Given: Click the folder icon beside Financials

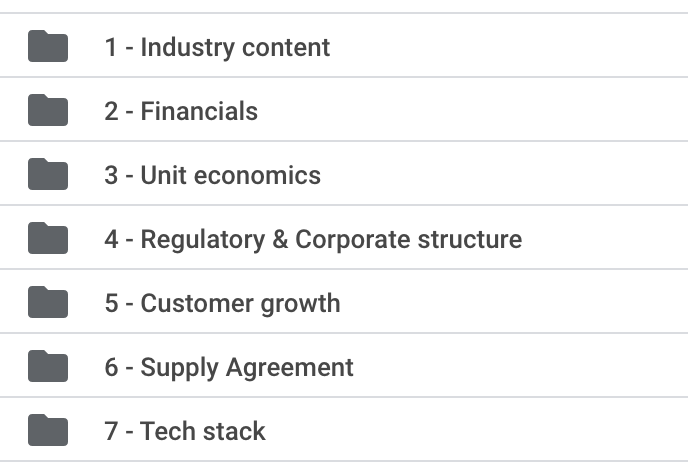Looking at the screenshot, I should 48,110.
